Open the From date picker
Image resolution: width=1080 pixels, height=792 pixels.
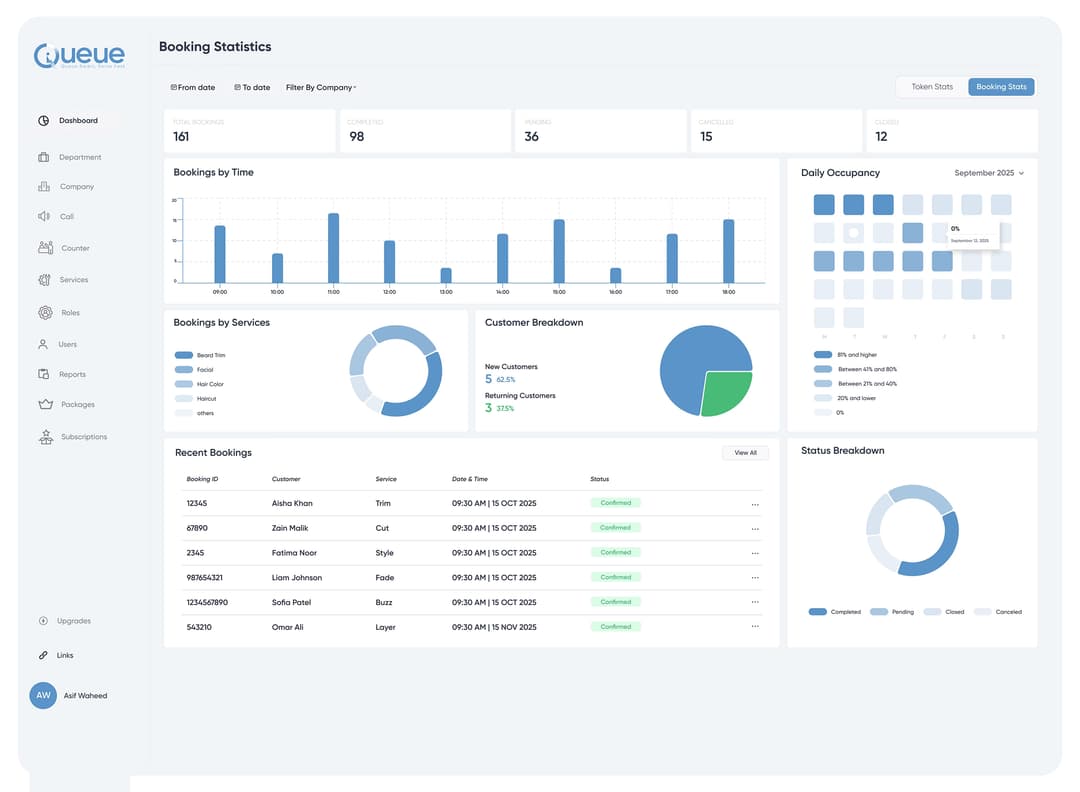pos(192,87)
